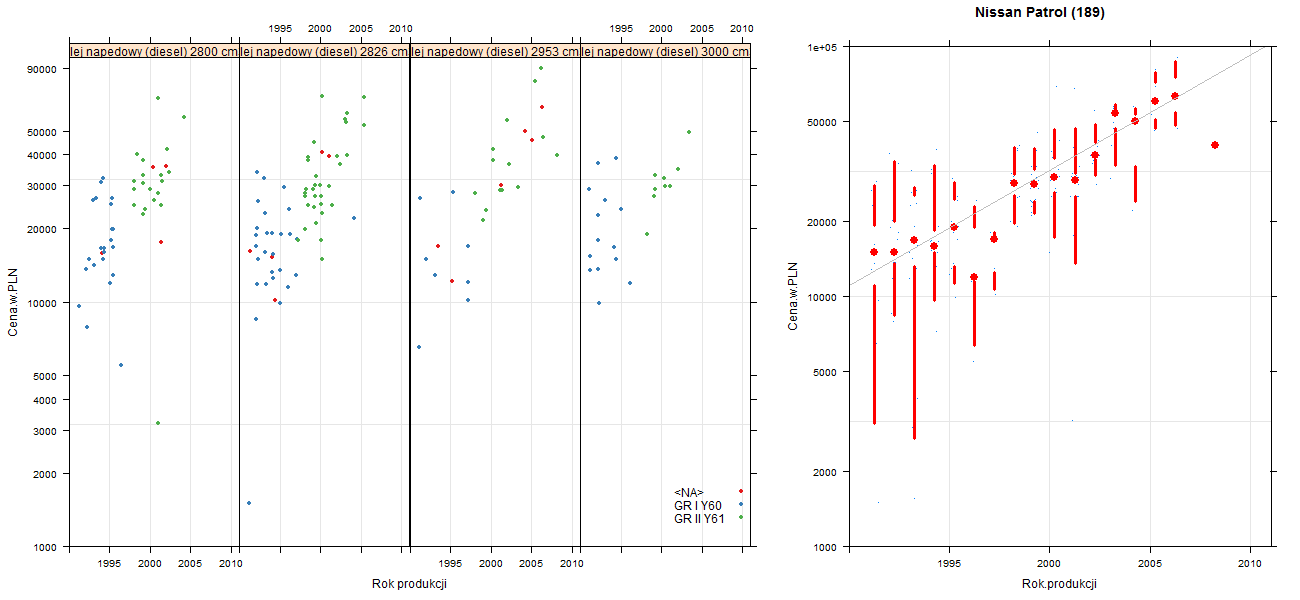Click the red legend dot beside <NA>
The height and width of the screenshot is (600, 1300).
[x=740, y=491]
